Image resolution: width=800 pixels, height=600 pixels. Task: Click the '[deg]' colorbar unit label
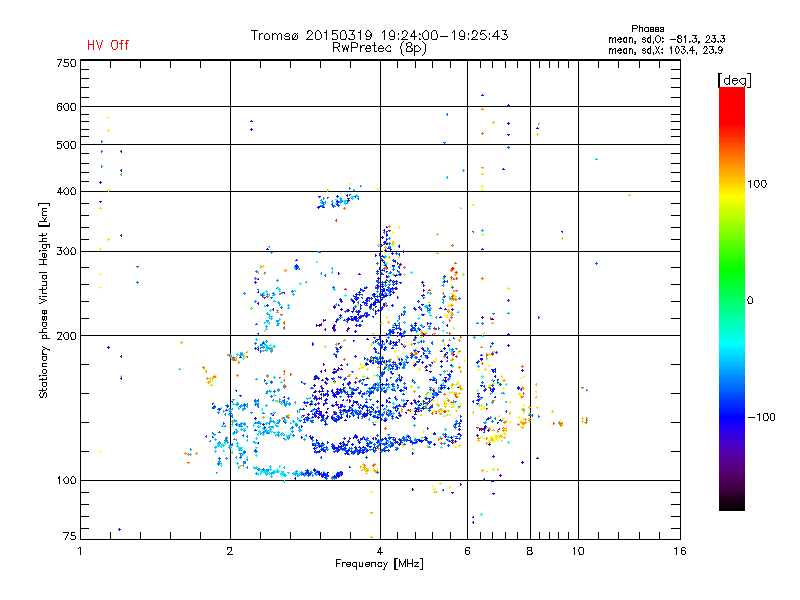[x=734, y=81]
